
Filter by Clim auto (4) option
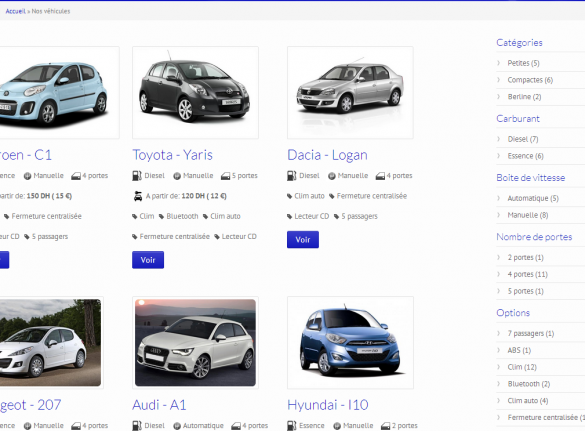tap(528, 400)
